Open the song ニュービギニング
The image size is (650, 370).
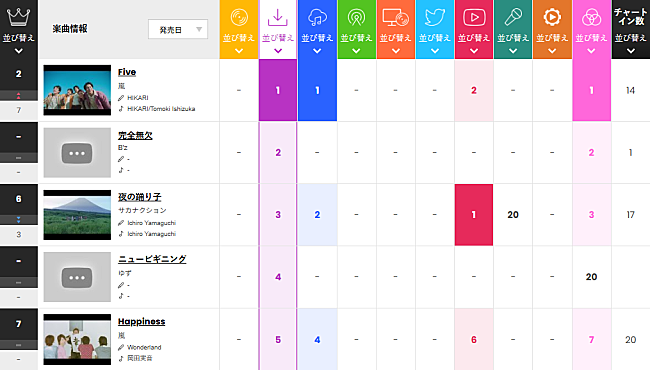[x=152, y=259]
